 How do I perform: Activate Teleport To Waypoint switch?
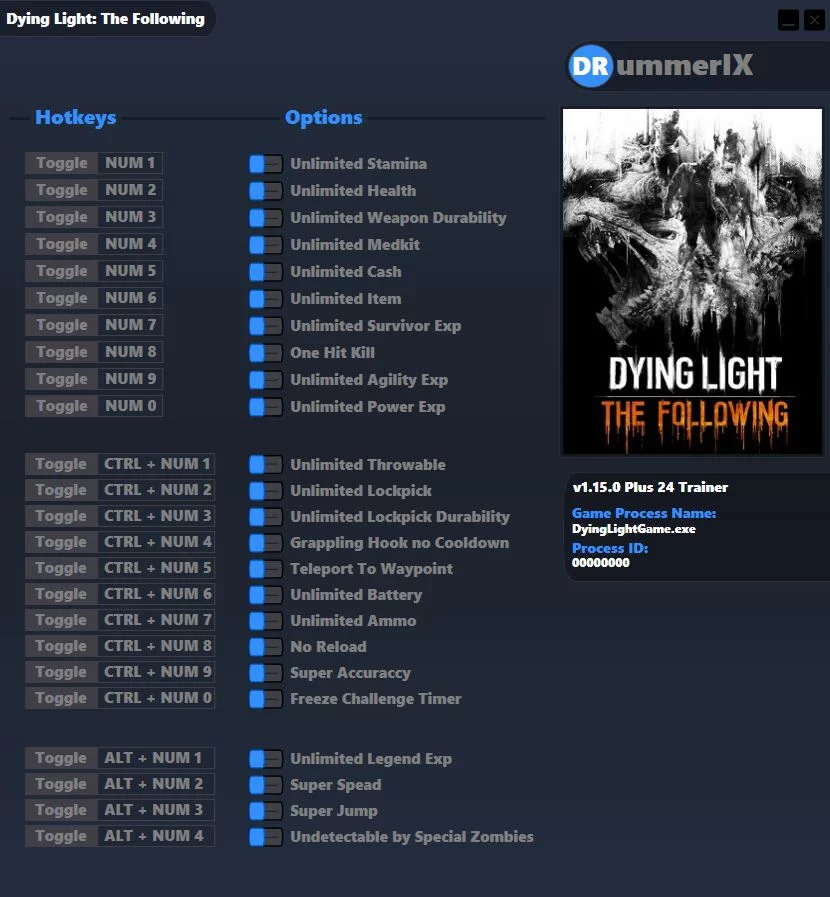(x=265, y=569)
